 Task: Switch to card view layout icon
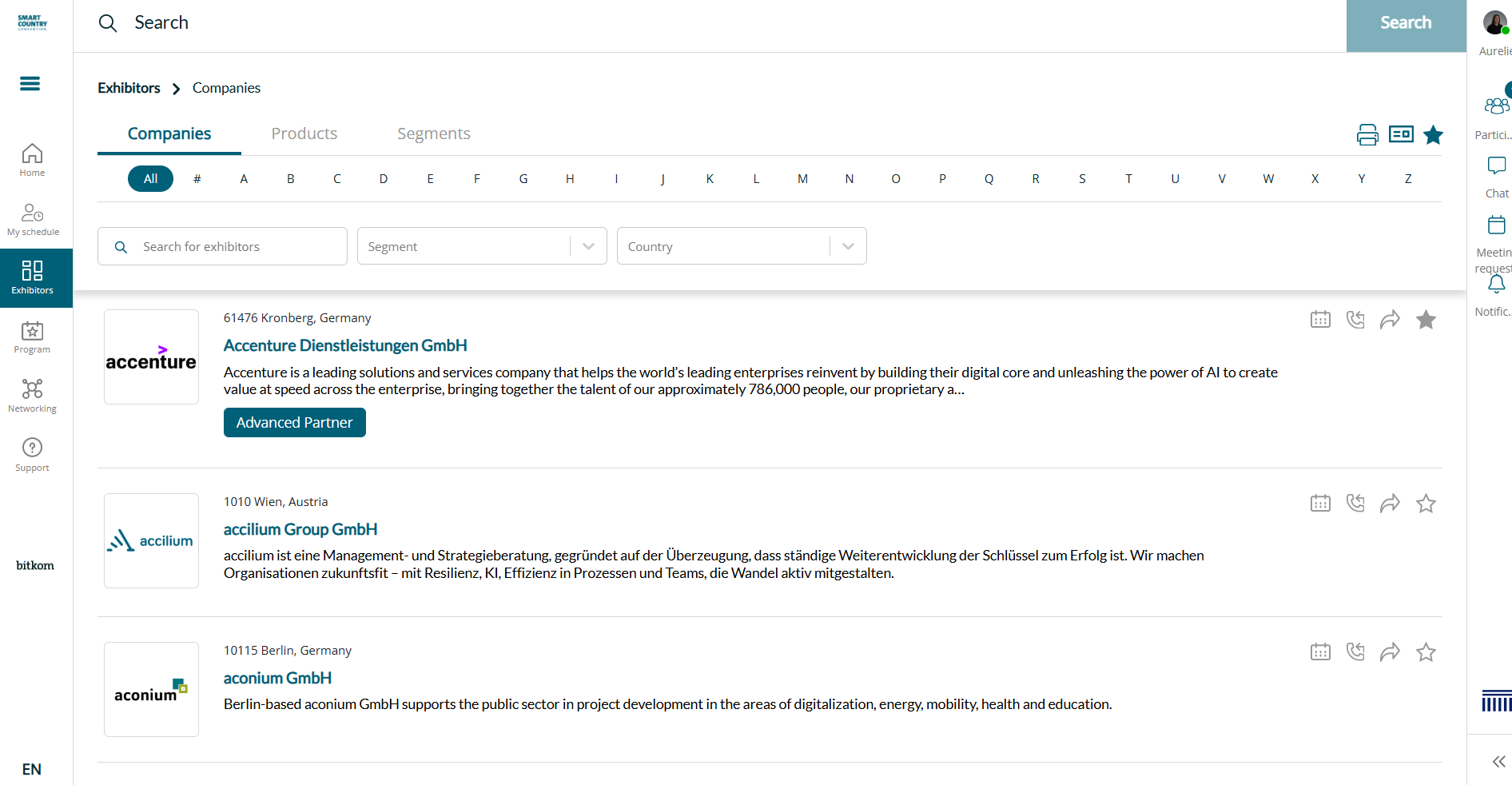pos(1401,134)
